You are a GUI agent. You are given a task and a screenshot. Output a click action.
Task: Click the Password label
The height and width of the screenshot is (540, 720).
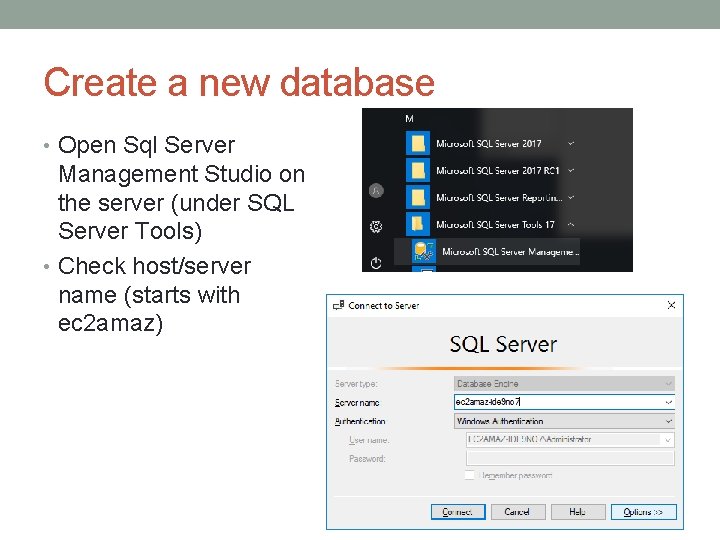367,459
